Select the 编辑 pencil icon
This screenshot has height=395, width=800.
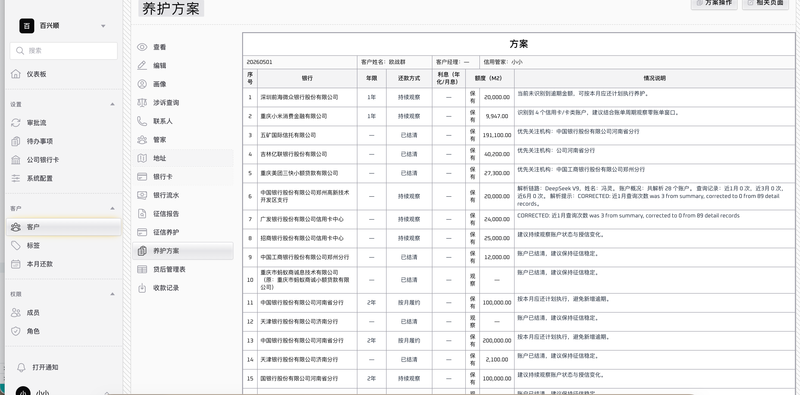142,65
